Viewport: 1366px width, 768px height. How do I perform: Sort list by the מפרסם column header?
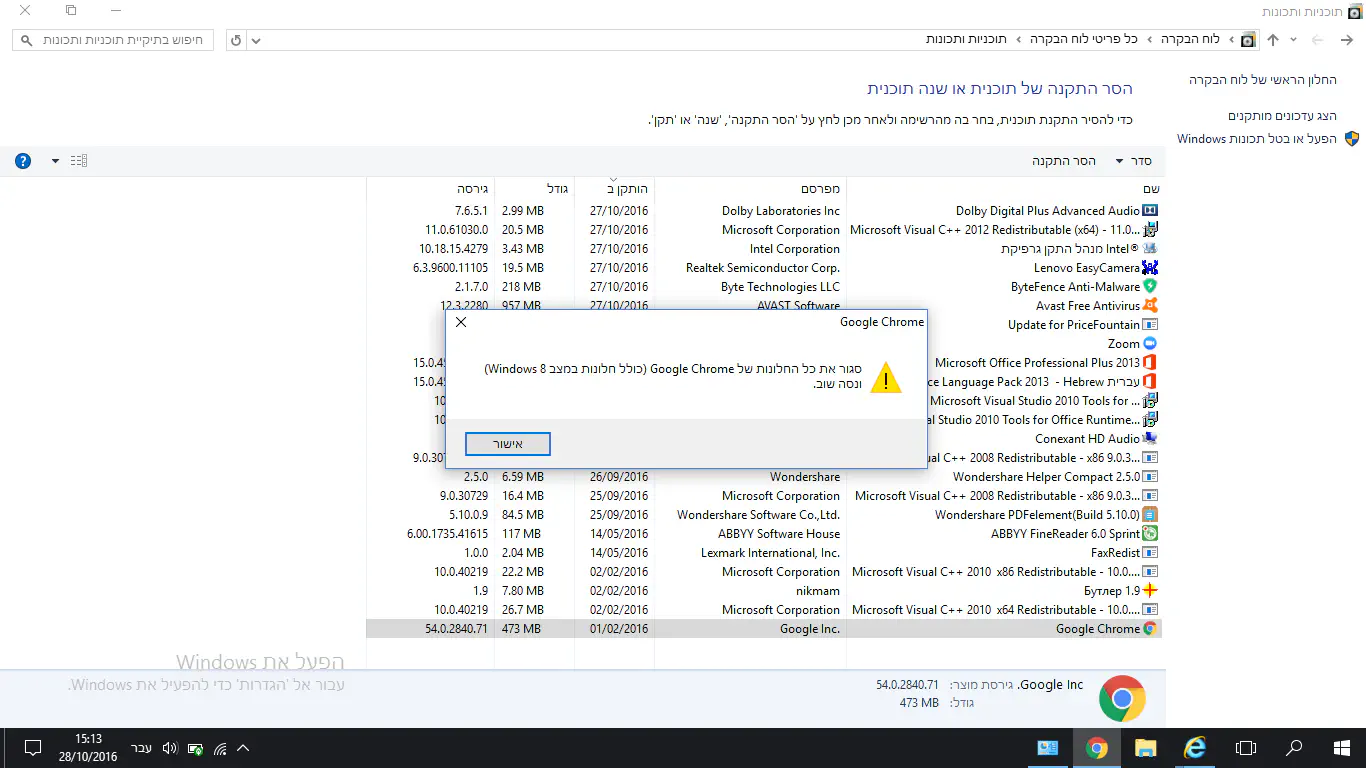[x=820, y=189]
